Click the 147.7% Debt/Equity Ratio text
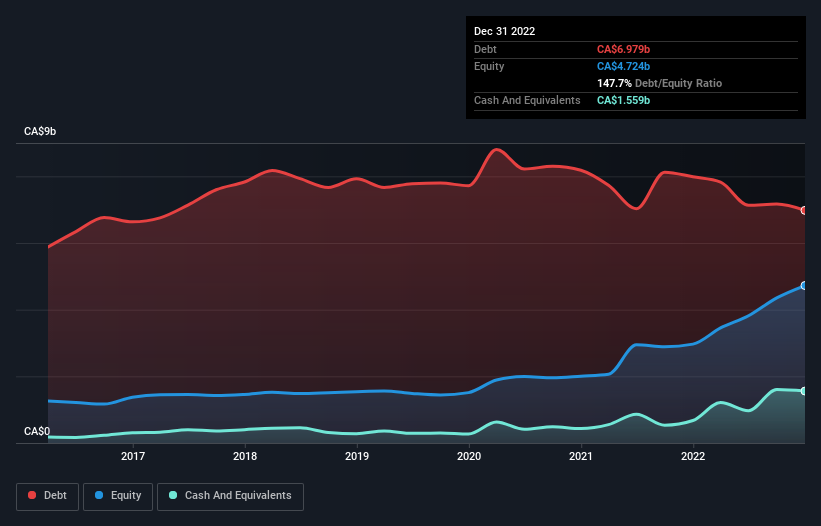 [x=659, y=83]
